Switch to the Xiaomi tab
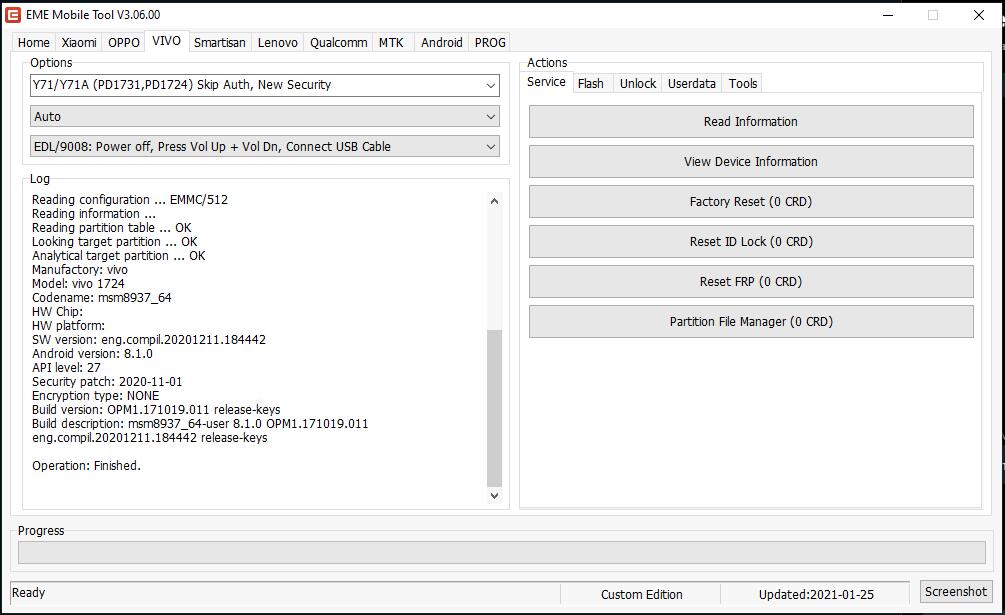This screenshot has height=615, width=1005. pos(79,42)
